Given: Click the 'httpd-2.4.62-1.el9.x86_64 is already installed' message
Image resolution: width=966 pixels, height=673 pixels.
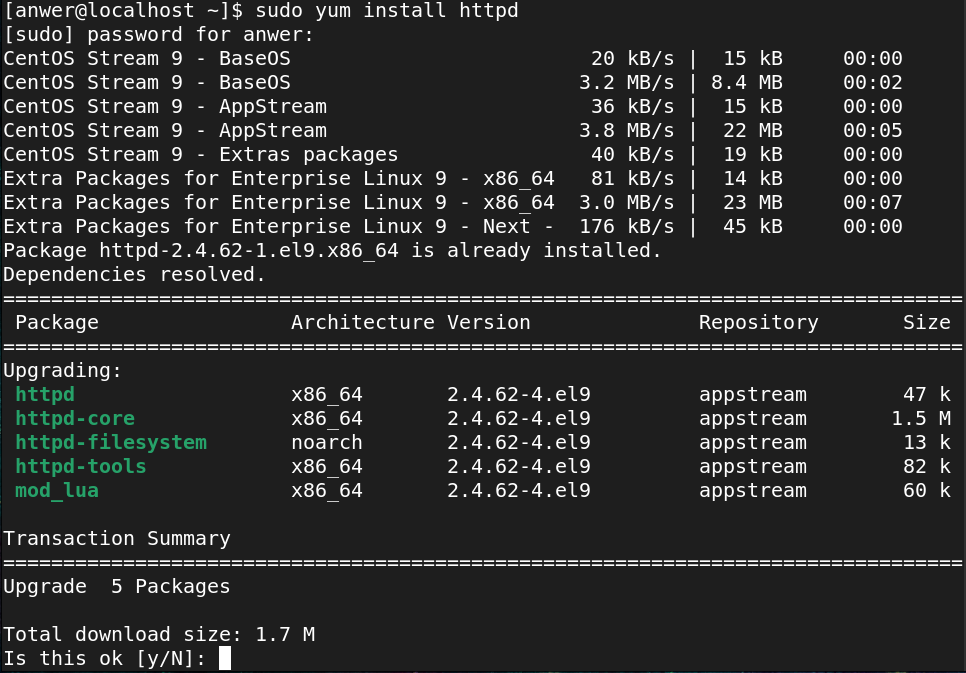Looking at the screenshot, I should pos(333,251).
